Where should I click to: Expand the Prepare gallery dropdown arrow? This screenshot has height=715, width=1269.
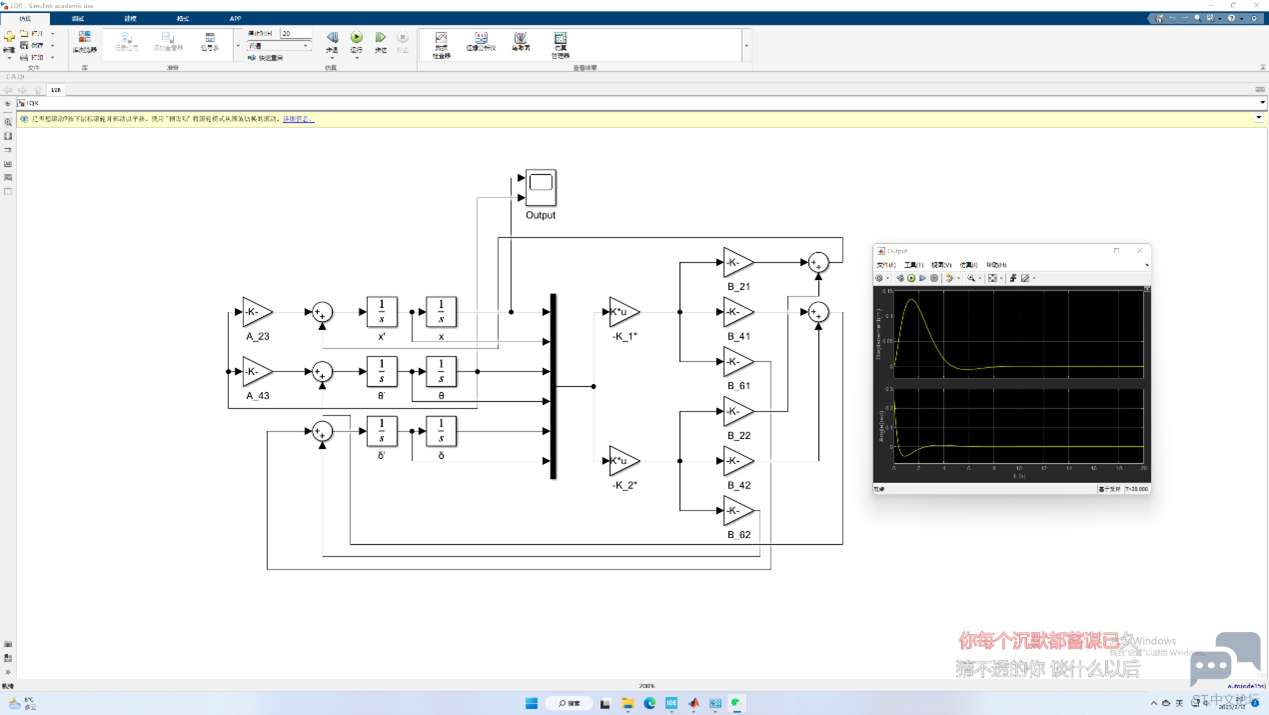pos(238,45)
